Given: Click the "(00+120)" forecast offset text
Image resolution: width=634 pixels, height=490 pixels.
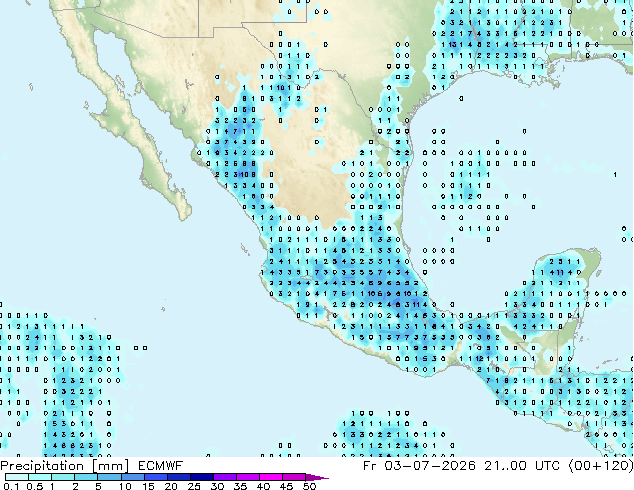Looking at the screenshot, I should click(x=601, y=465).
